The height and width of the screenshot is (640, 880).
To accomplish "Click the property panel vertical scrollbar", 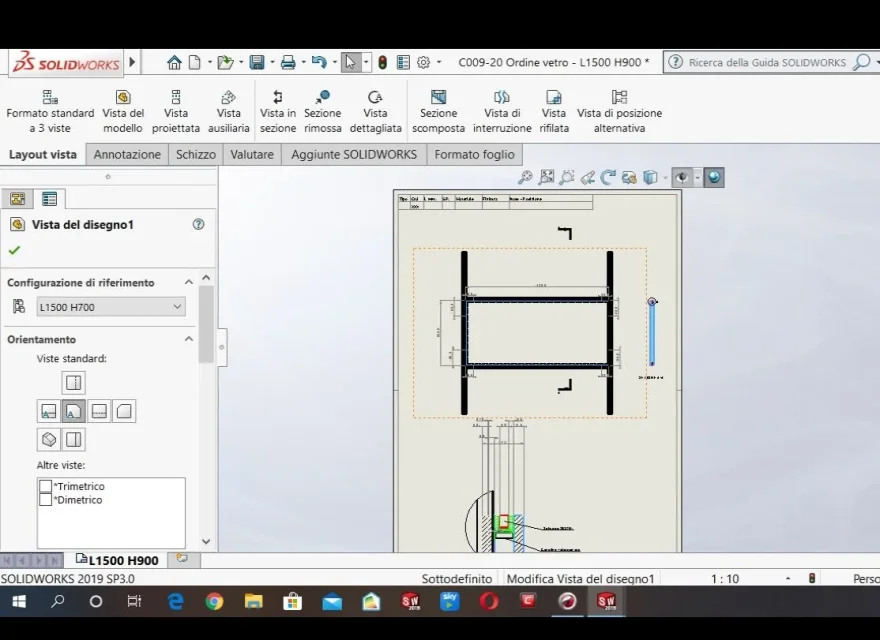I will pos(206,324).
